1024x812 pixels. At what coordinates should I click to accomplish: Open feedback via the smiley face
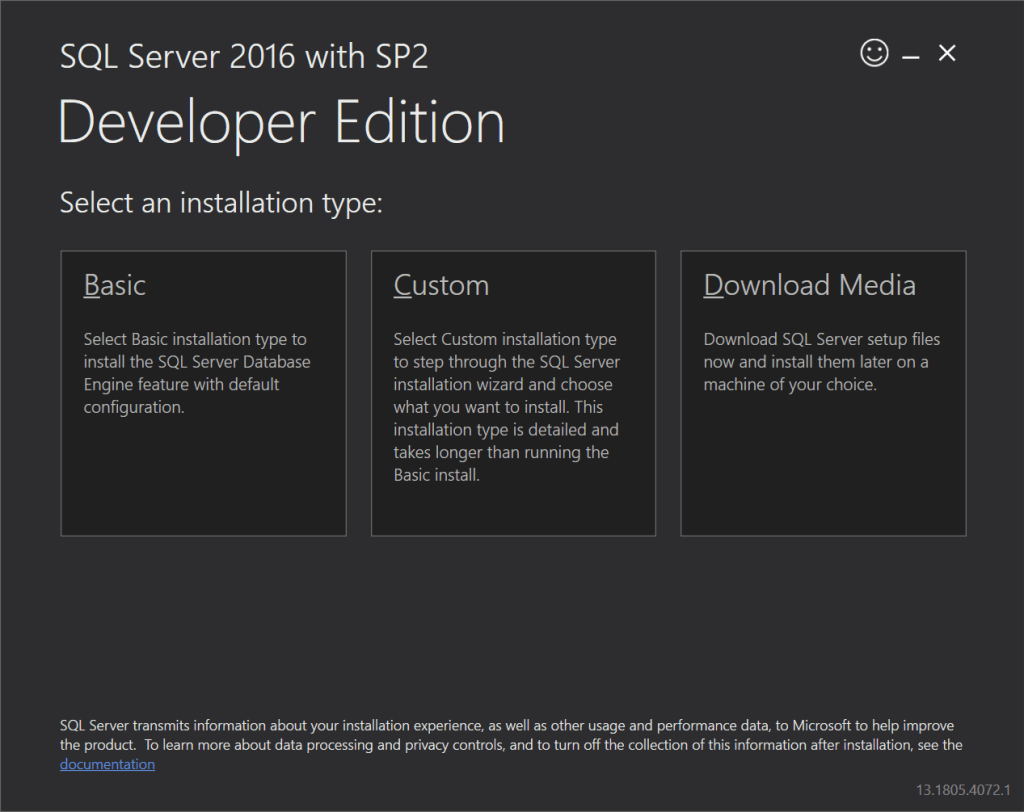[874, 53]
